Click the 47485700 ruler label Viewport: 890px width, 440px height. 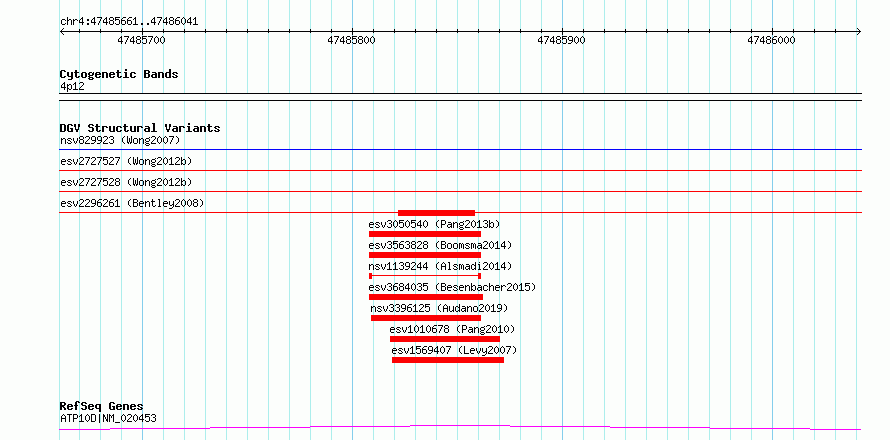click(x=141, y=40)
